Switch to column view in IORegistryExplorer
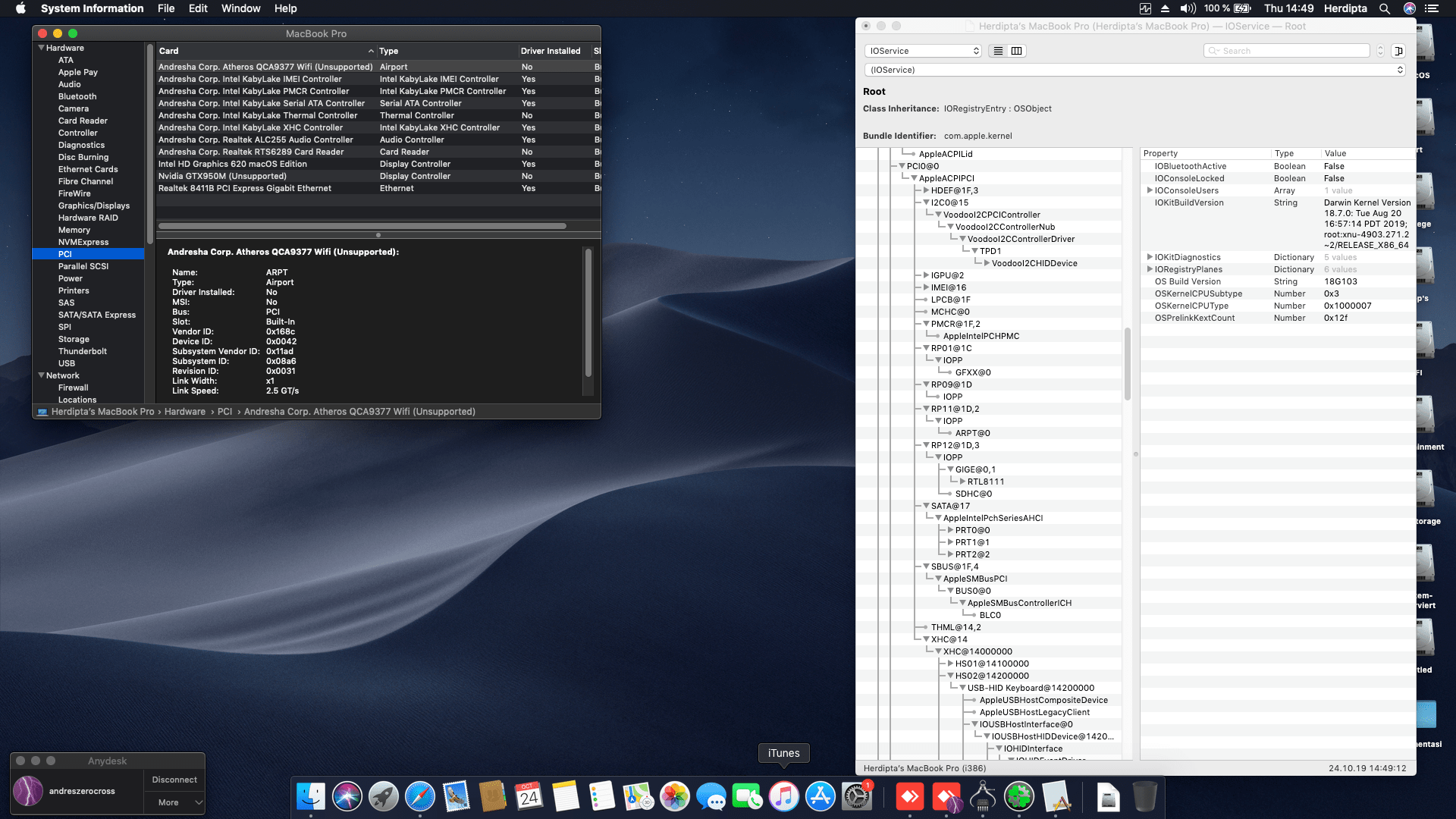 1016,50
